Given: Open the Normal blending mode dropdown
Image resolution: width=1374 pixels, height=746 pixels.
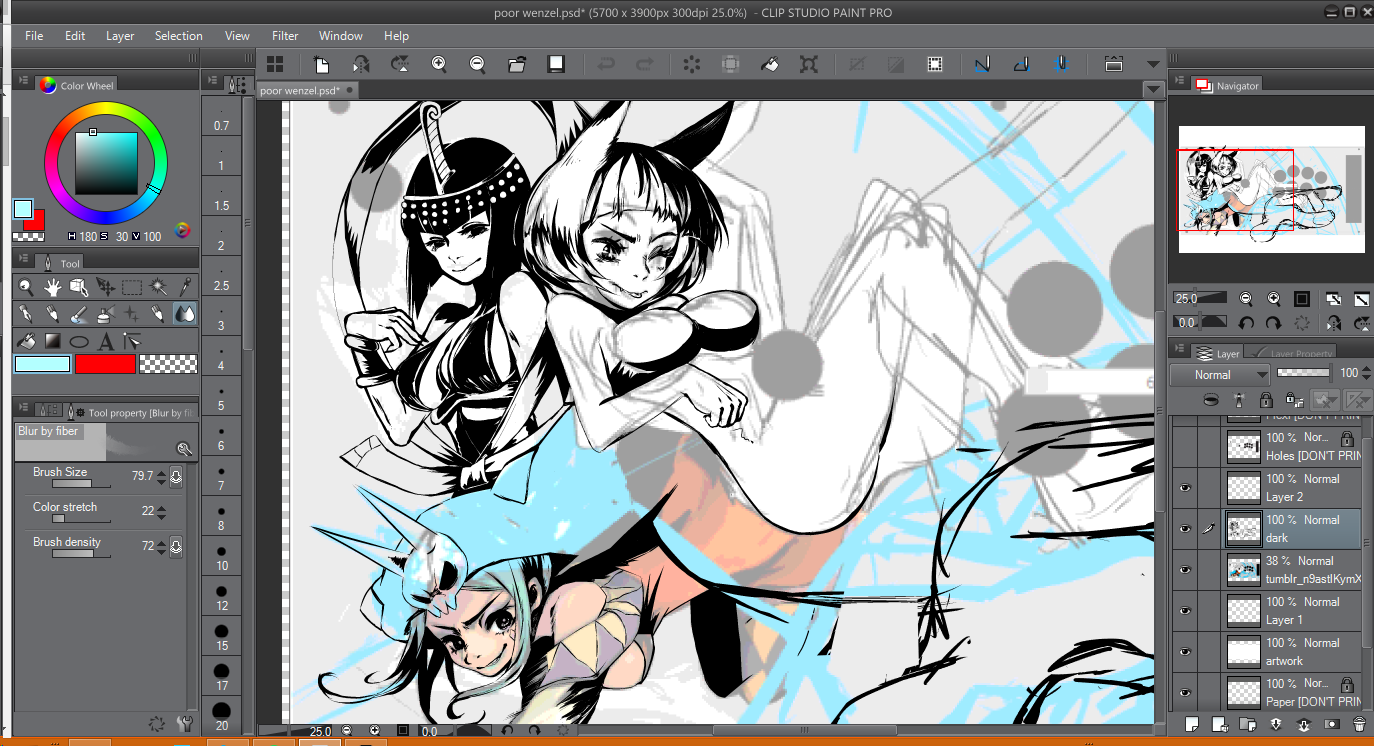Looking at the screenshot, I should click(1220, 375).
